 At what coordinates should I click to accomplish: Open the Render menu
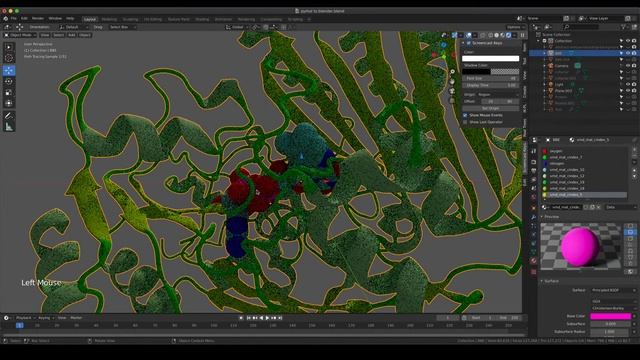(38, 19)
